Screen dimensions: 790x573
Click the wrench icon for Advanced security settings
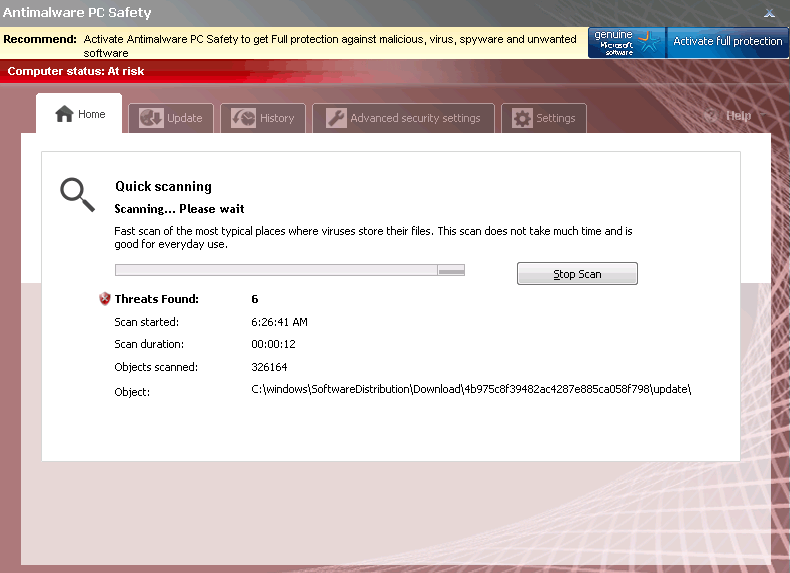tap(336, 118)
